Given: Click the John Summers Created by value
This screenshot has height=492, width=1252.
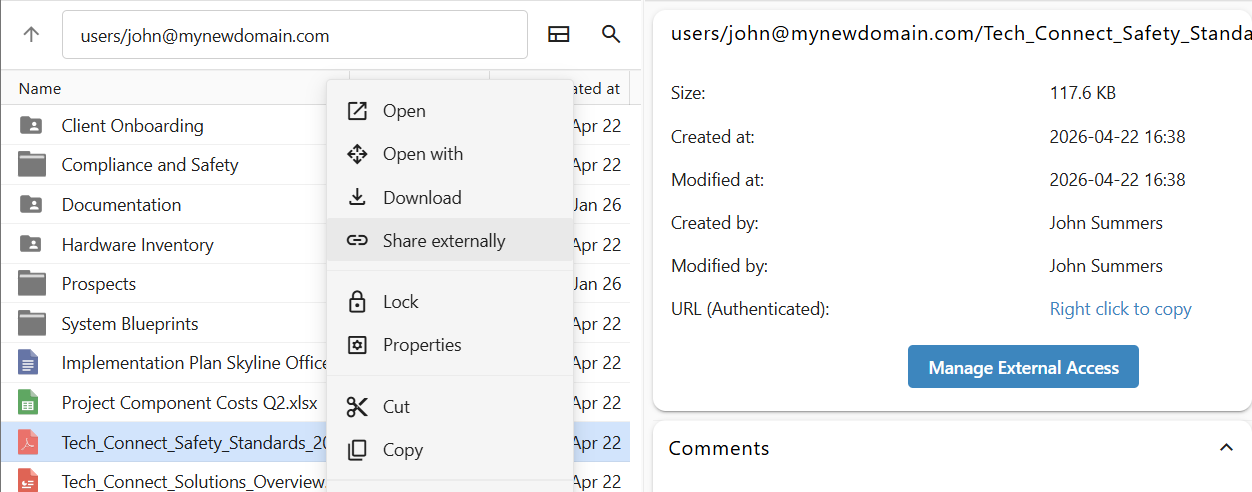Looking at the screenshot, I should (x=1106, y=223).
